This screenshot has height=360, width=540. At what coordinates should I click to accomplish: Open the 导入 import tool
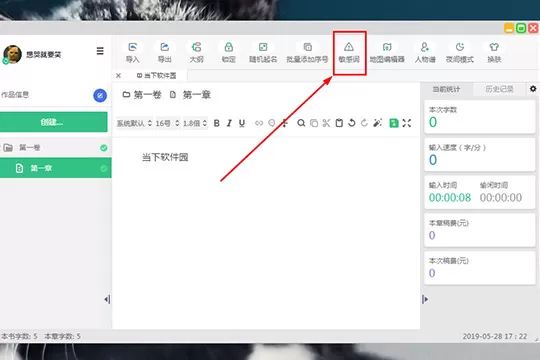[x=133, y=53]
